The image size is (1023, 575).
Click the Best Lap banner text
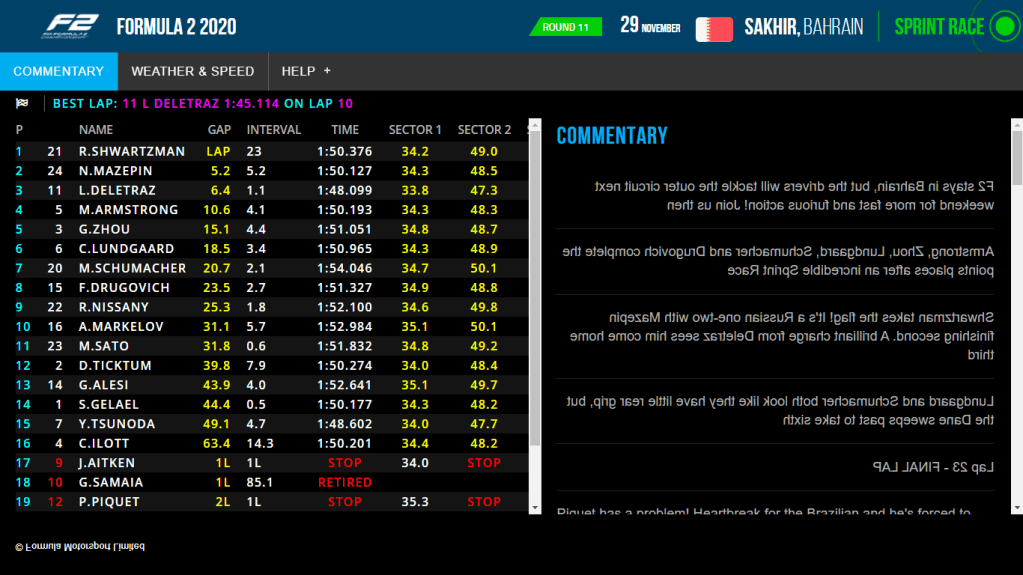coord(203,103)
